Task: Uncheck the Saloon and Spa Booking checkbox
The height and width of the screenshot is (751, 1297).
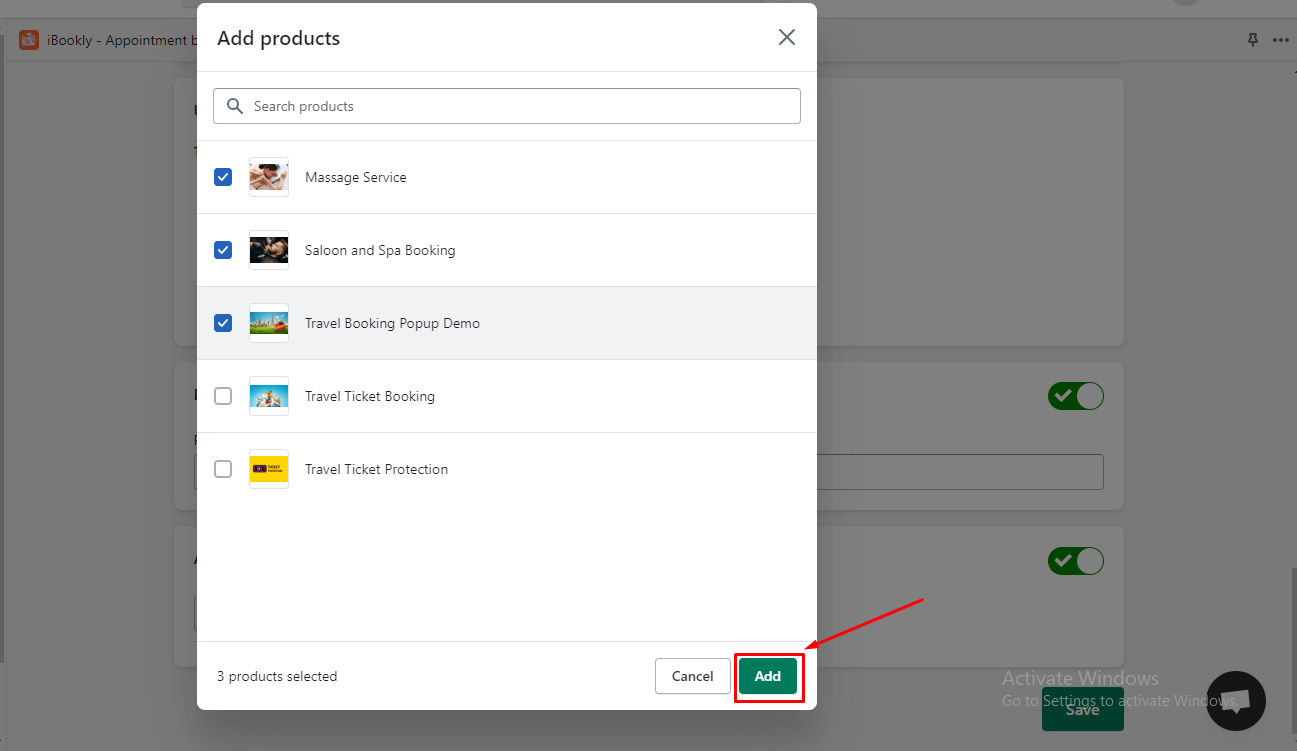Action: point(223,250)
